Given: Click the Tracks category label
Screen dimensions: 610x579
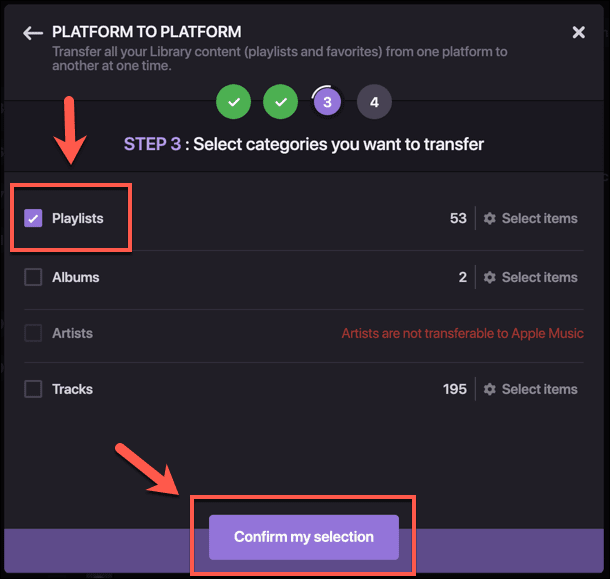Looking at the screenshot, I should (x=72, y=389).
